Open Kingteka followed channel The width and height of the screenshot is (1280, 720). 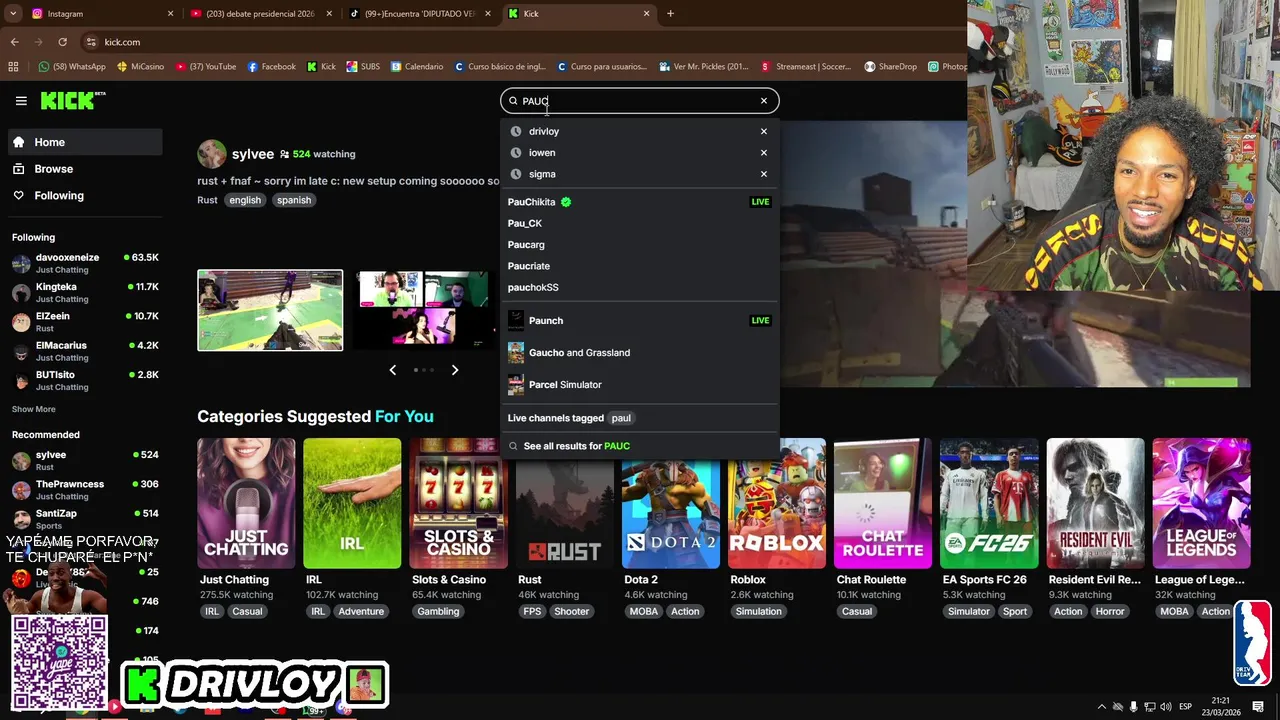click(85, 292)
